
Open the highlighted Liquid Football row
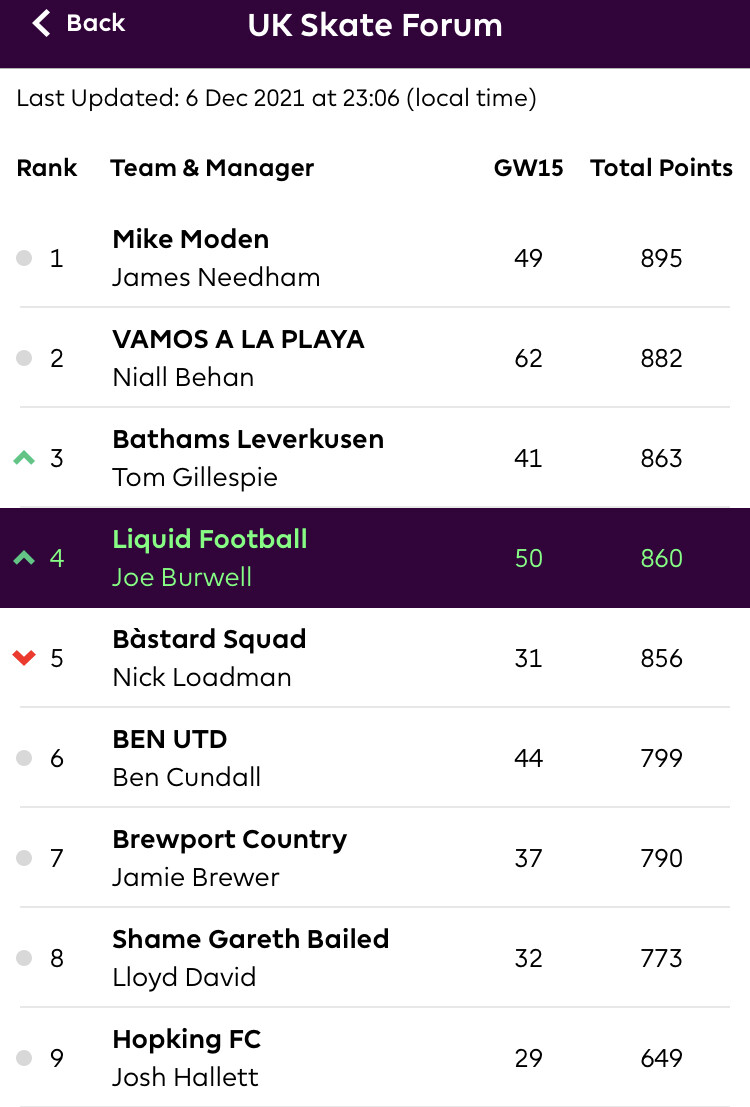(375, 558)
